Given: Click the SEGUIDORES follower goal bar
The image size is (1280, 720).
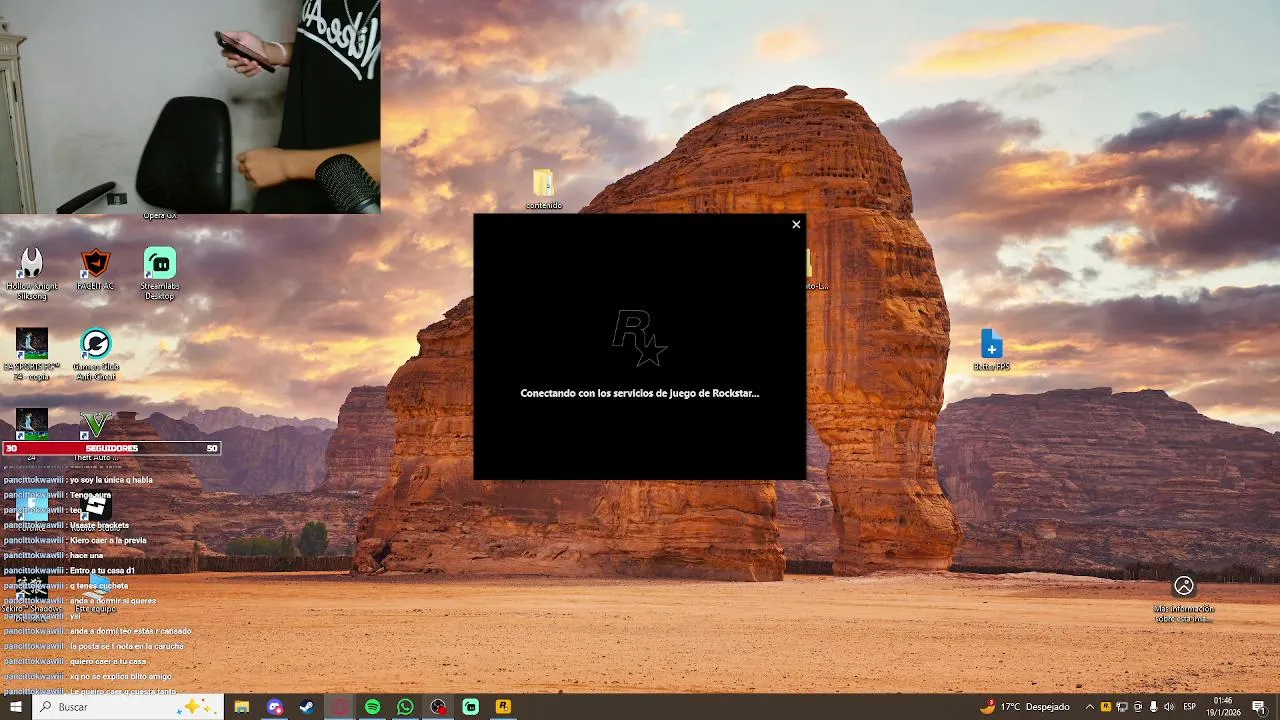Looking at the screenshot, I should coord(111,448).
